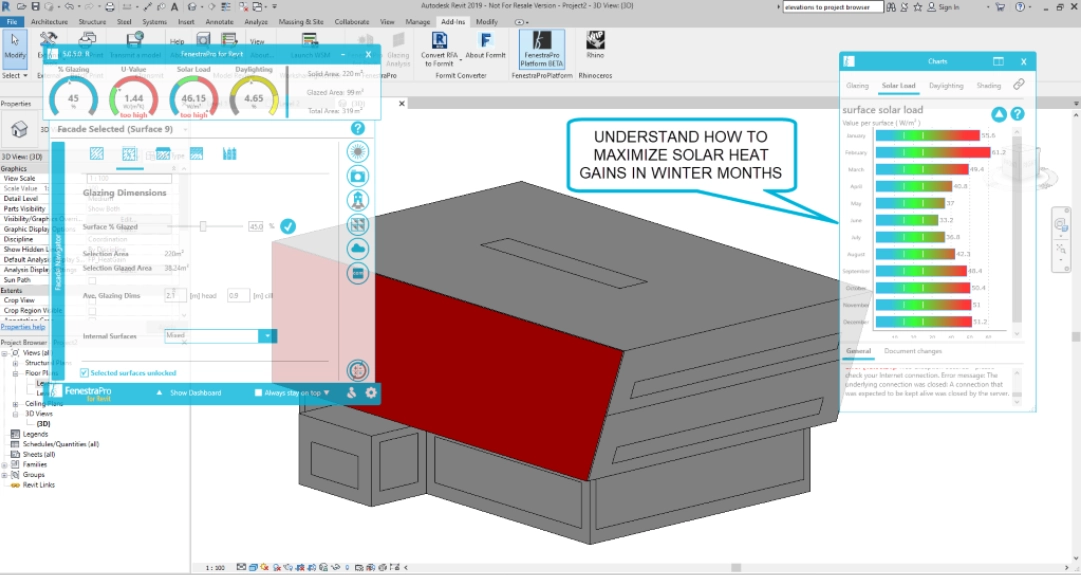The height and width of the screenshot is (575, 1083).
Task: Expand Ceiling Plans tree node
Action: 15,404
